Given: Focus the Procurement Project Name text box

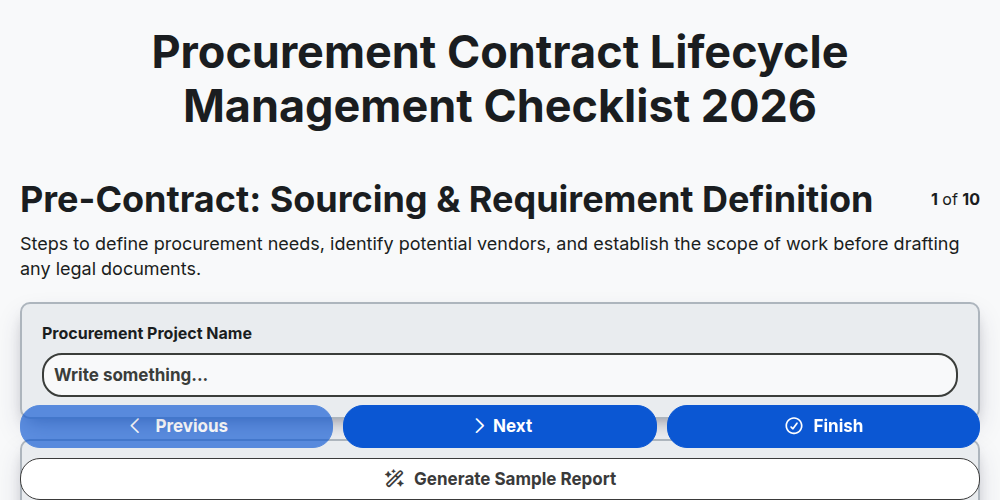Looking at the screenshot, I should [x=499, y=375].
